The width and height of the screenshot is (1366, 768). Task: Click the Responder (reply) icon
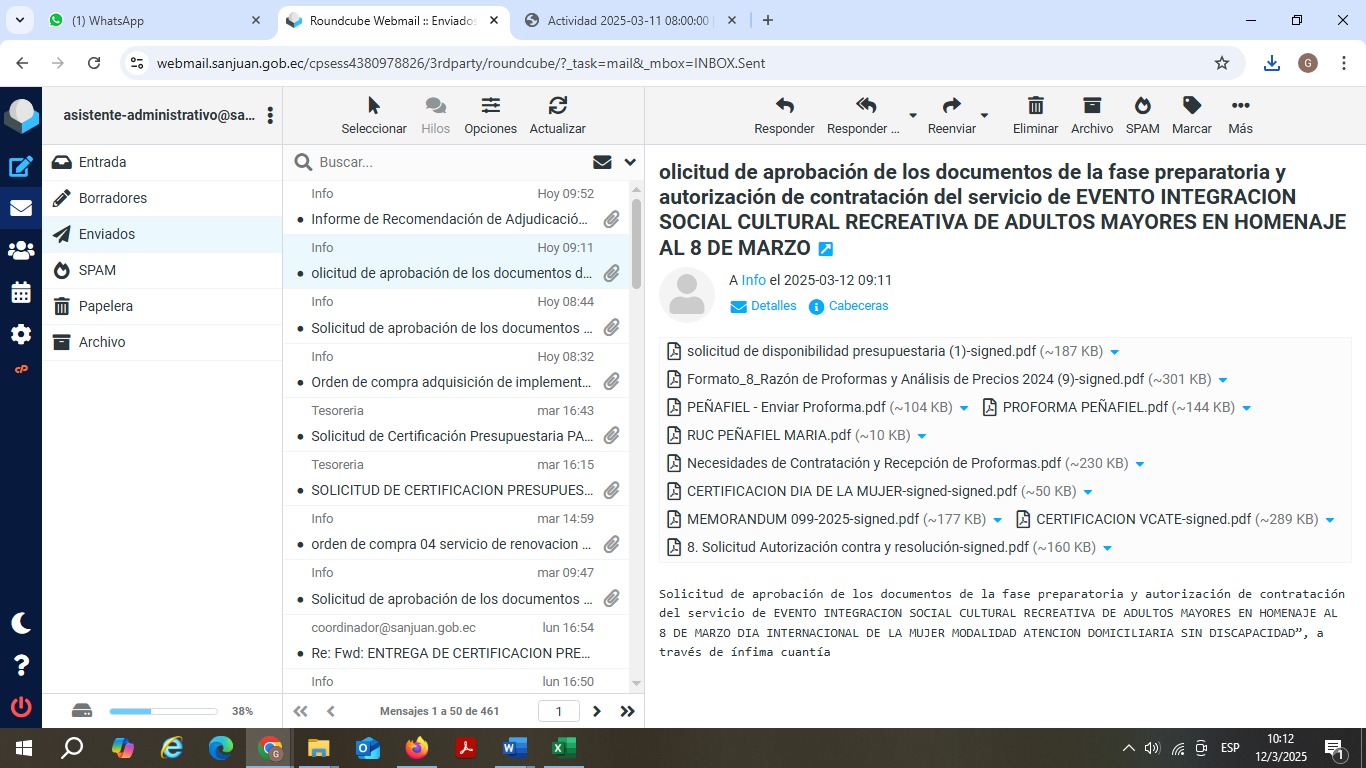click(784, 106)
